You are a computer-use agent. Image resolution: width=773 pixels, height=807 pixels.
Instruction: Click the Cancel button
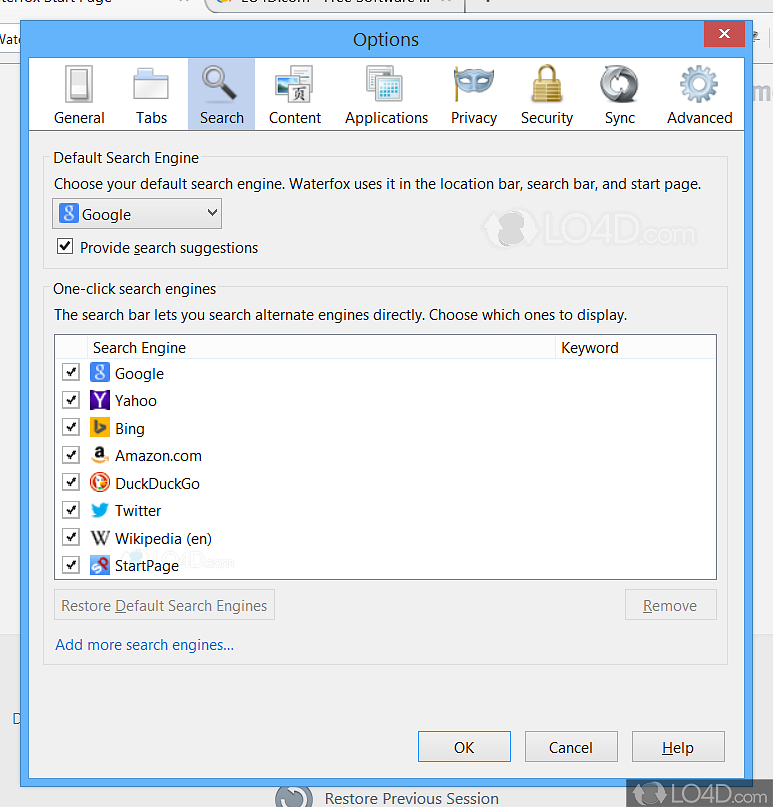coord(571,747)
